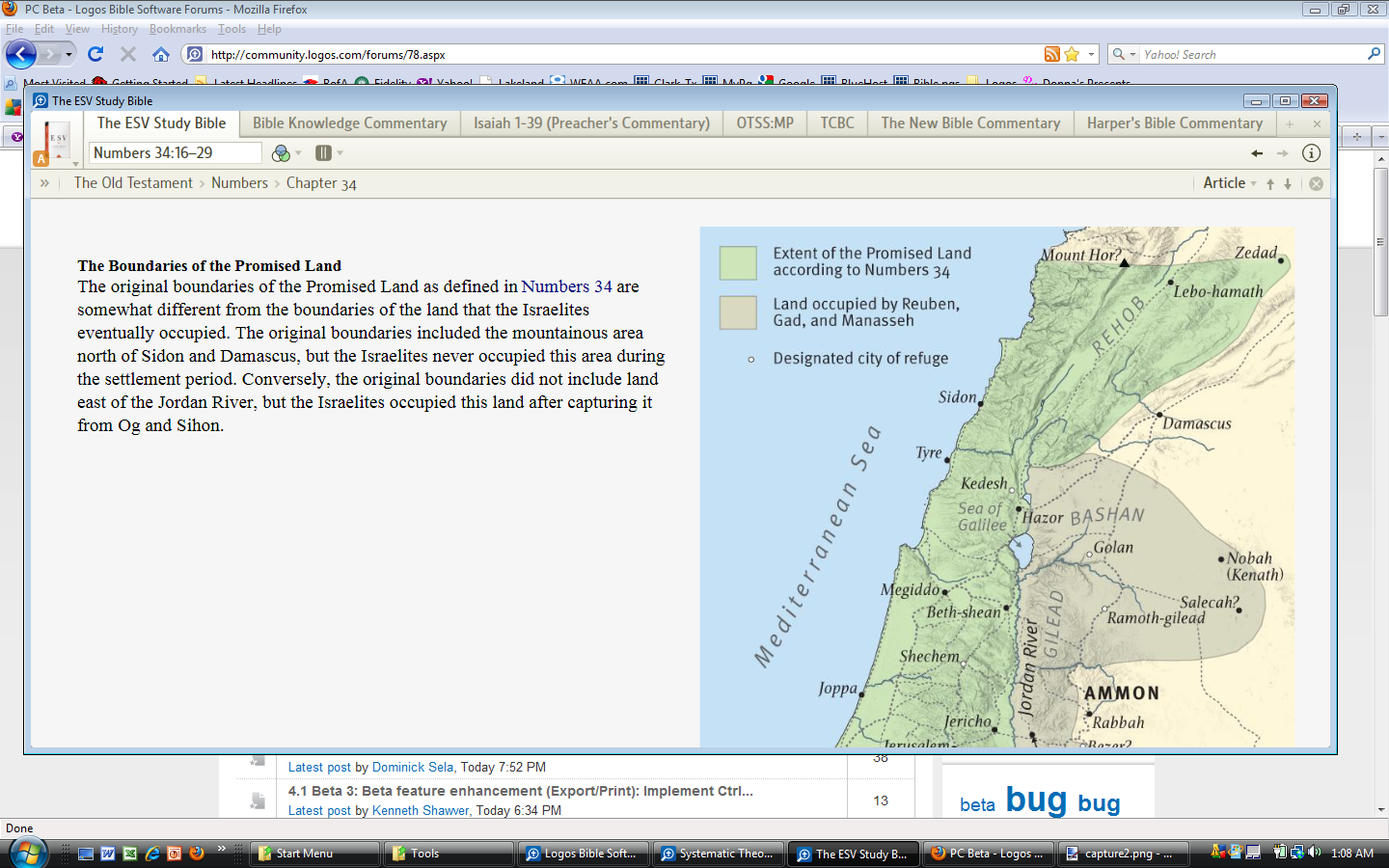Switch to the Bible Knowledge Commentary tab
This screenshot has width=1389, height=868.
tap(349, 123)
